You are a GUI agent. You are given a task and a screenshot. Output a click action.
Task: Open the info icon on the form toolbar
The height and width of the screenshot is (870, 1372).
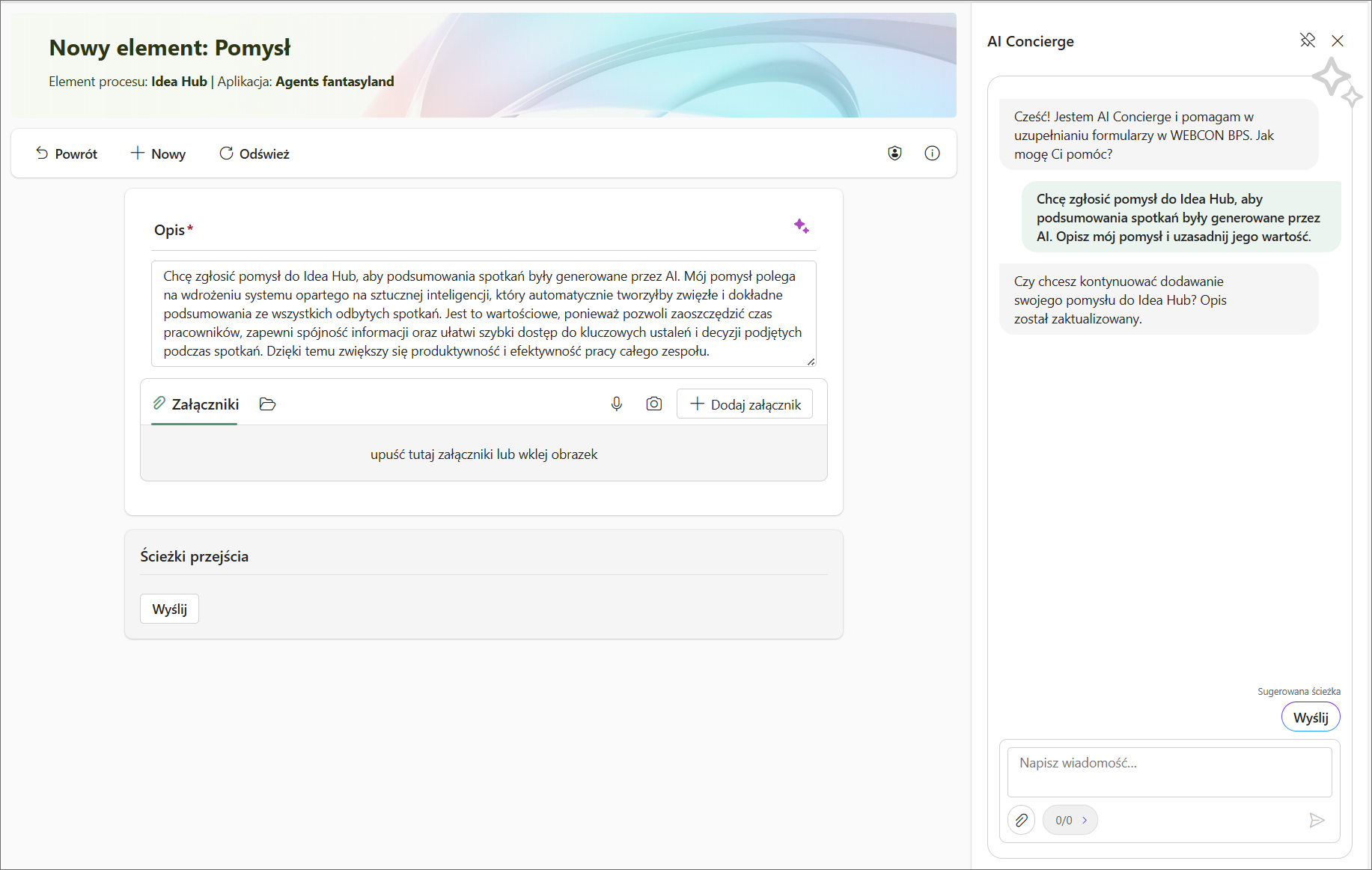point(932,153)
